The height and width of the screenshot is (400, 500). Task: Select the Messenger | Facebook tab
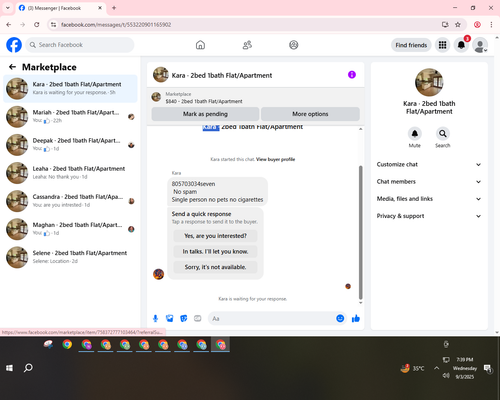pyautogui.click(x=60, y=8)
